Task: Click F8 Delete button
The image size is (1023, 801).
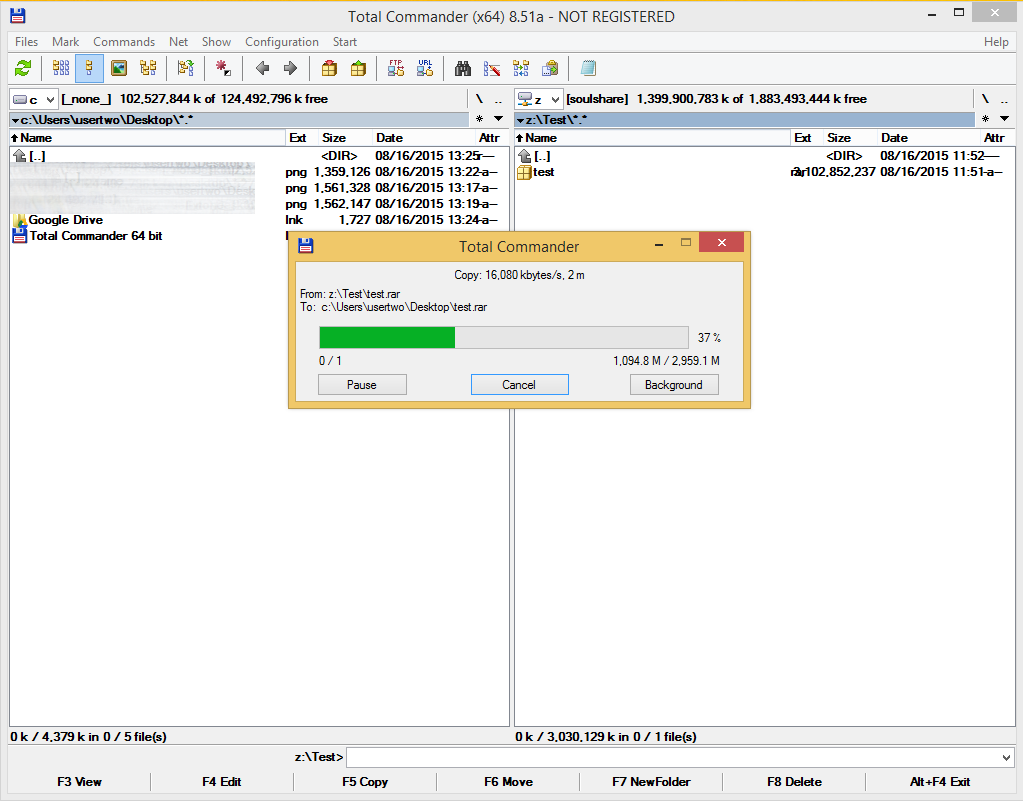Action: [x=794, y=781]
